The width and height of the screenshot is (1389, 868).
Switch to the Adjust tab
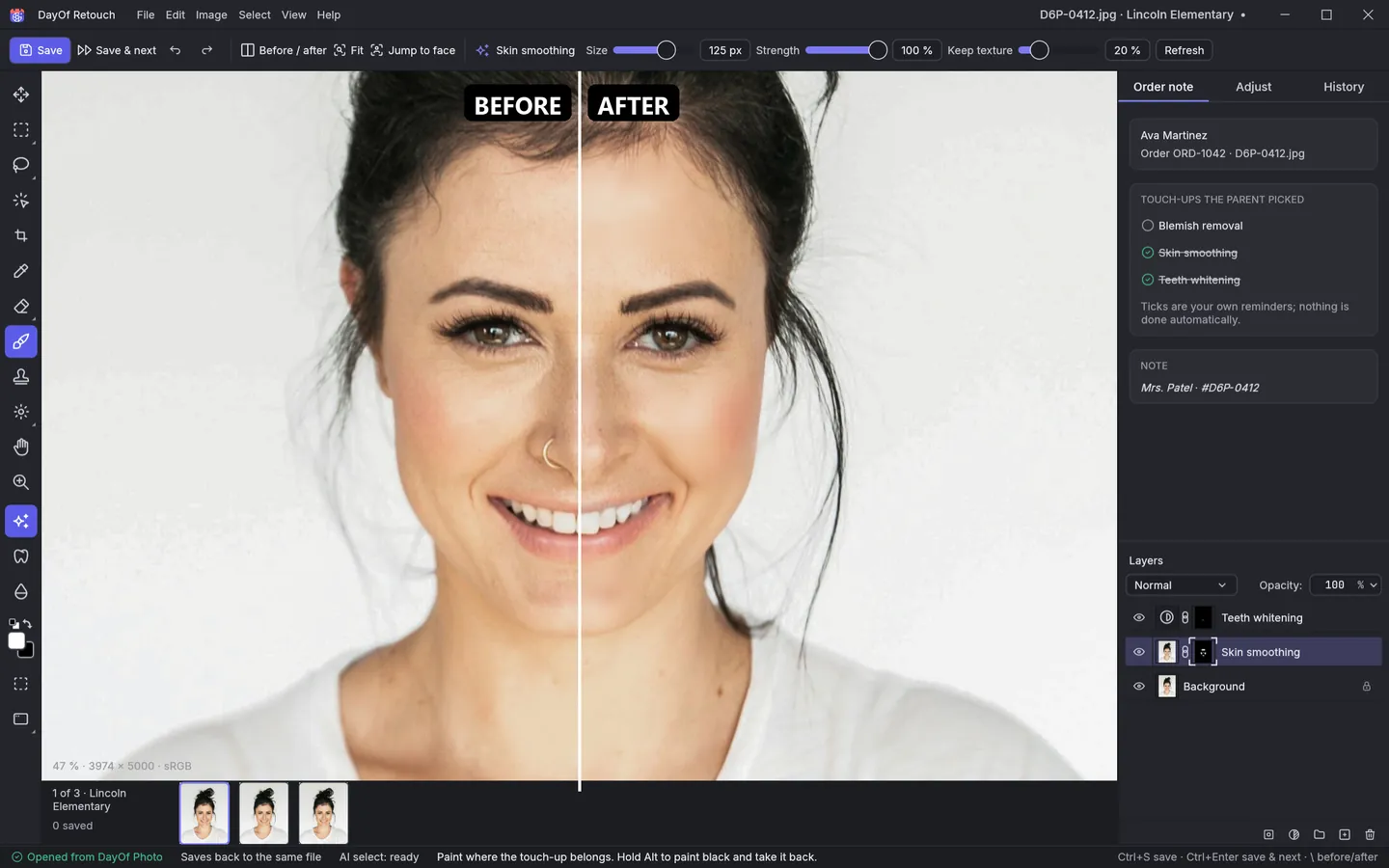tap(1253, 87)
